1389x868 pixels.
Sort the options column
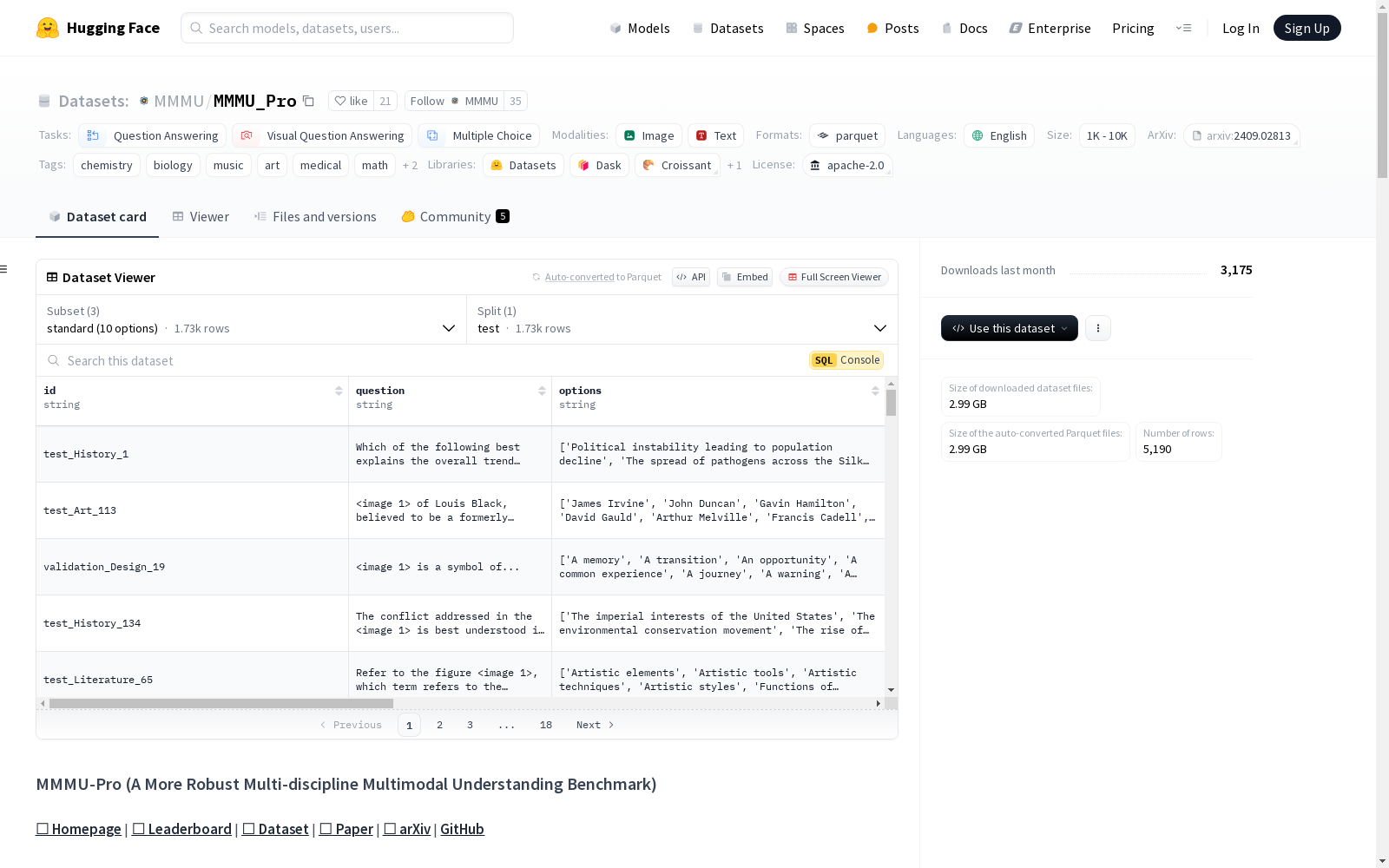pos(875,391)
